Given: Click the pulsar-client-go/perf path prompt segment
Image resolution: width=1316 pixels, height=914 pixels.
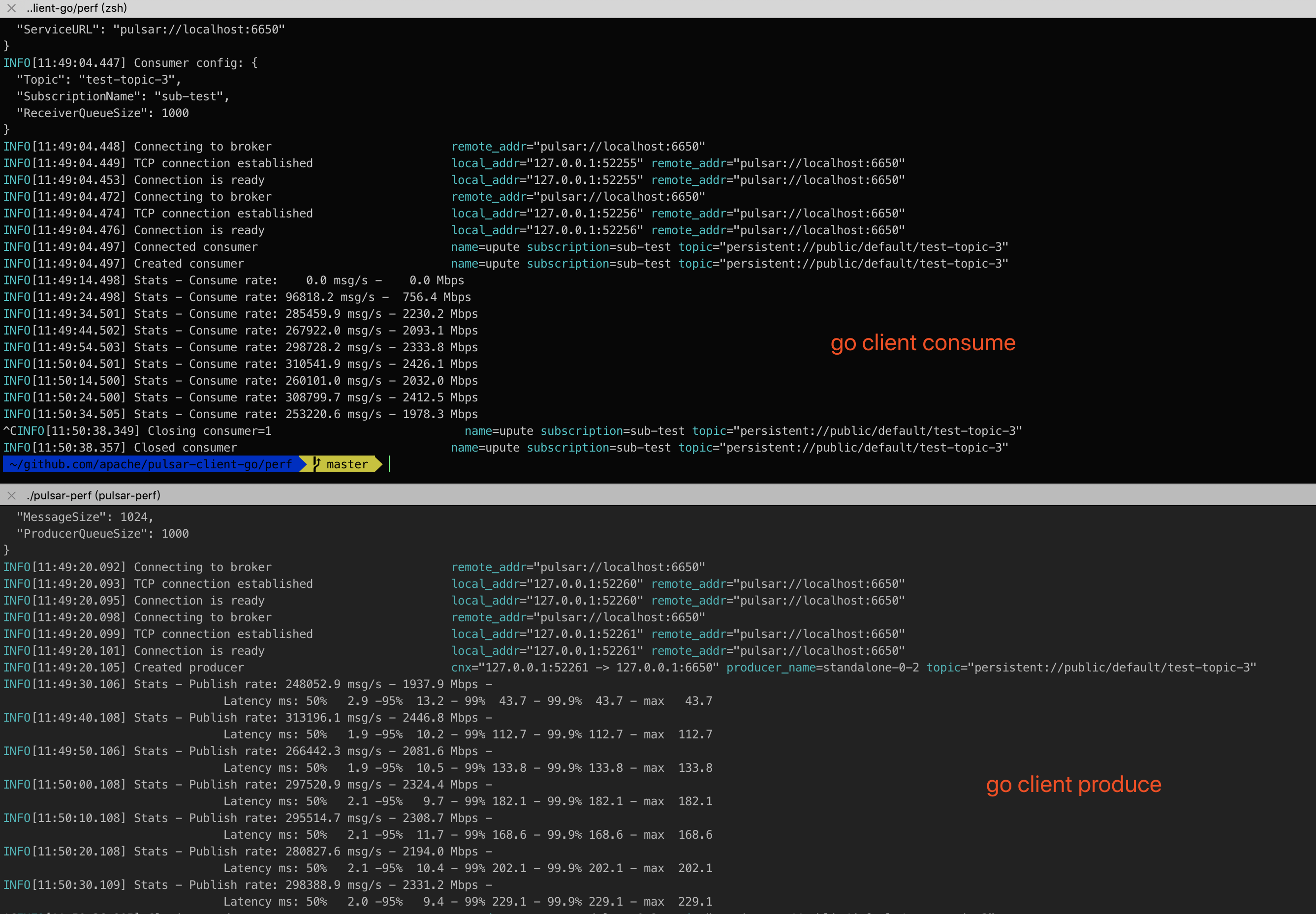Looking at the screenshot, I should (151, 464).
